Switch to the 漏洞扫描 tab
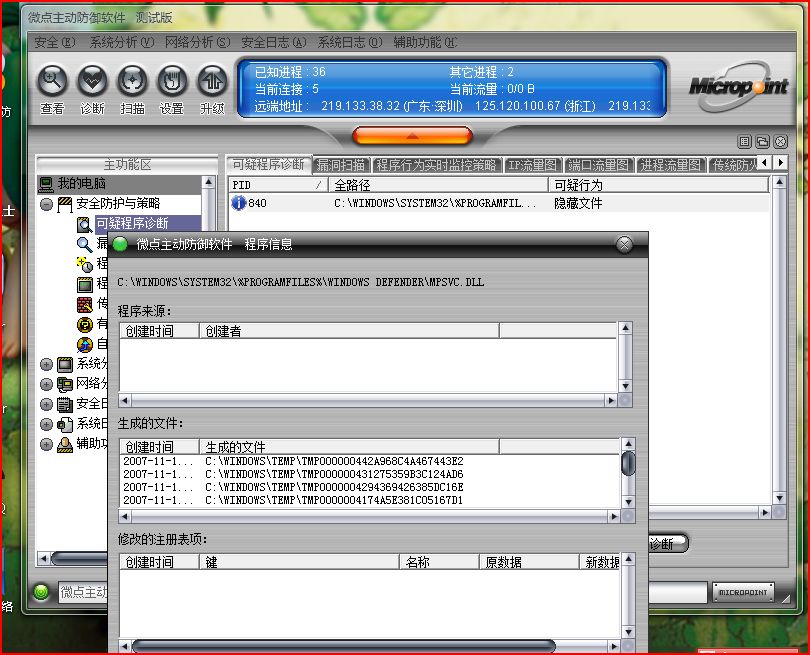This screenshot has height=655, width=810. pyautogui.click(x=341, y=165)
